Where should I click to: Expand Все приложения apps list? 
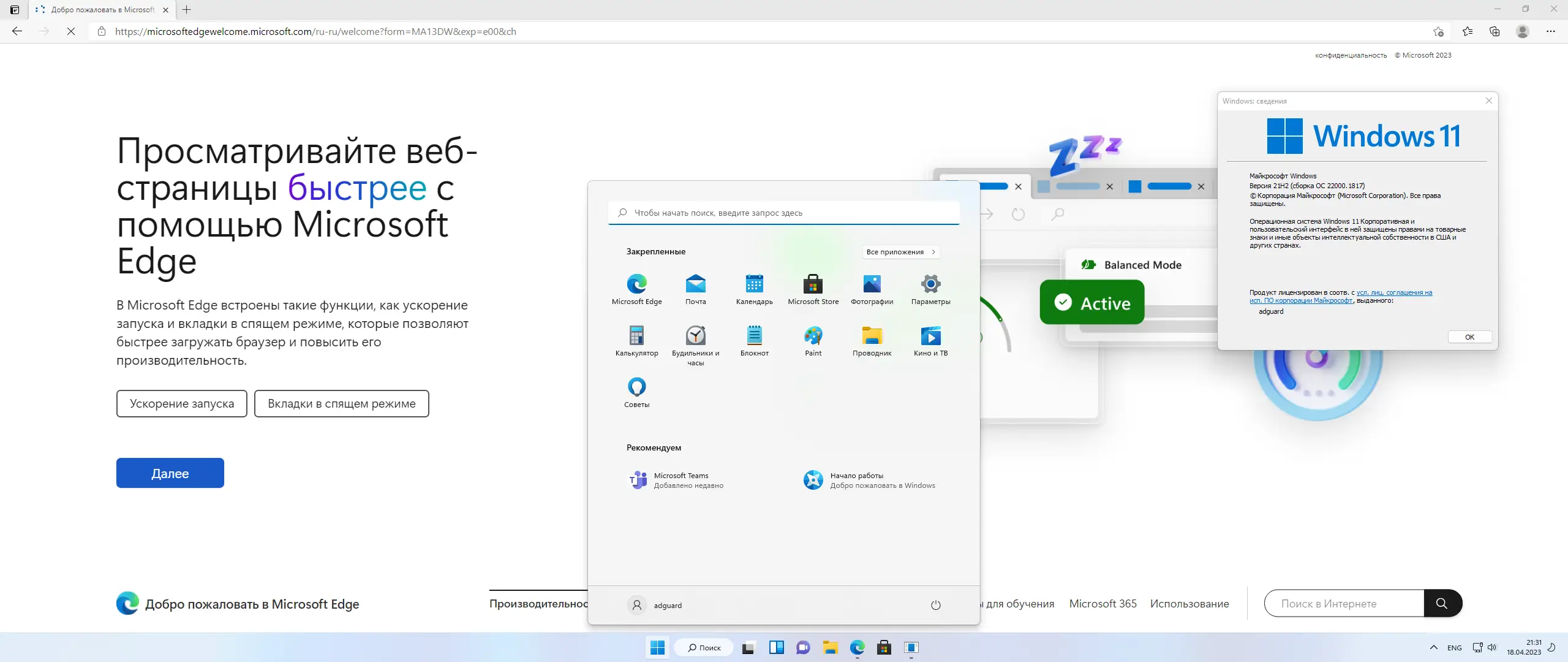pyautogui.click(x=900, y=252)
